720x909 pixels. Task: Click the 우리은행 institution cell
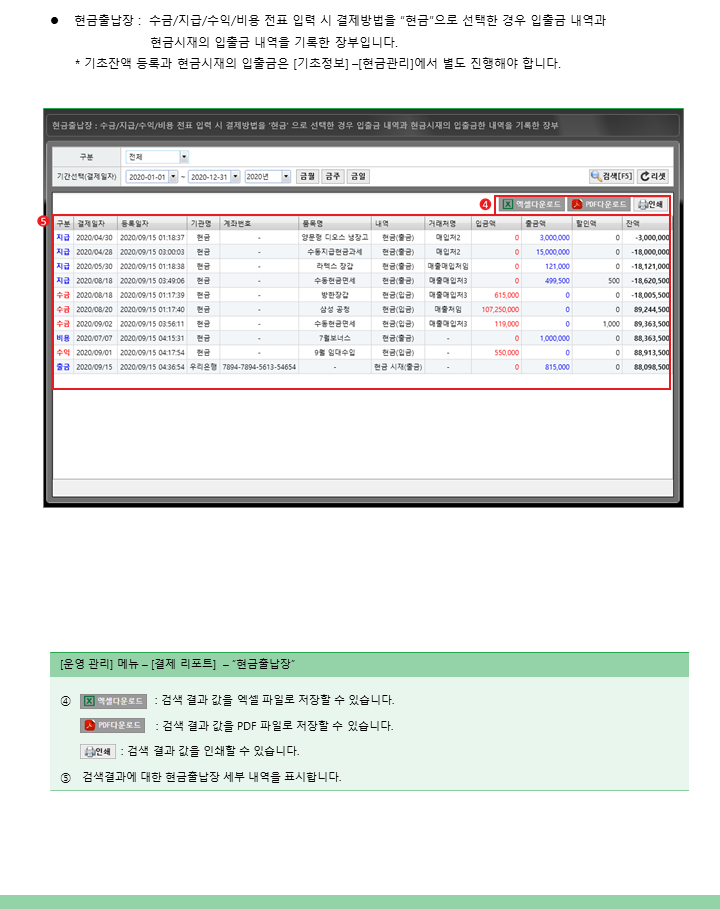coord(203,367)
